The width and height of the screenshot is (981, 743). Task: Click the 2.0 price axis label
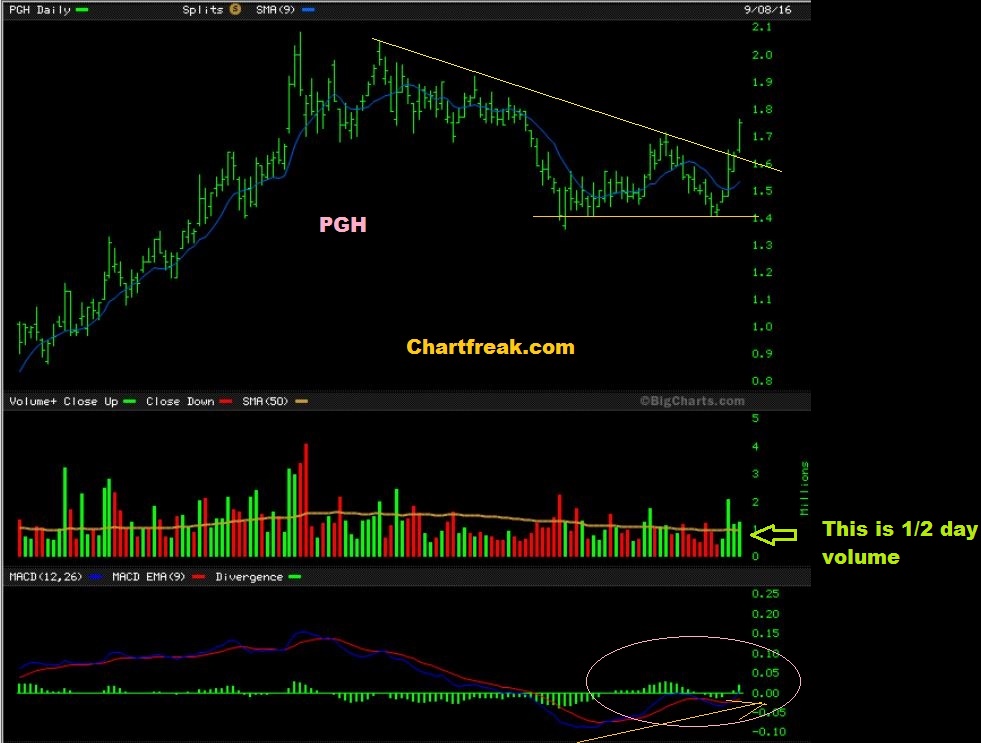coord(762,55)
